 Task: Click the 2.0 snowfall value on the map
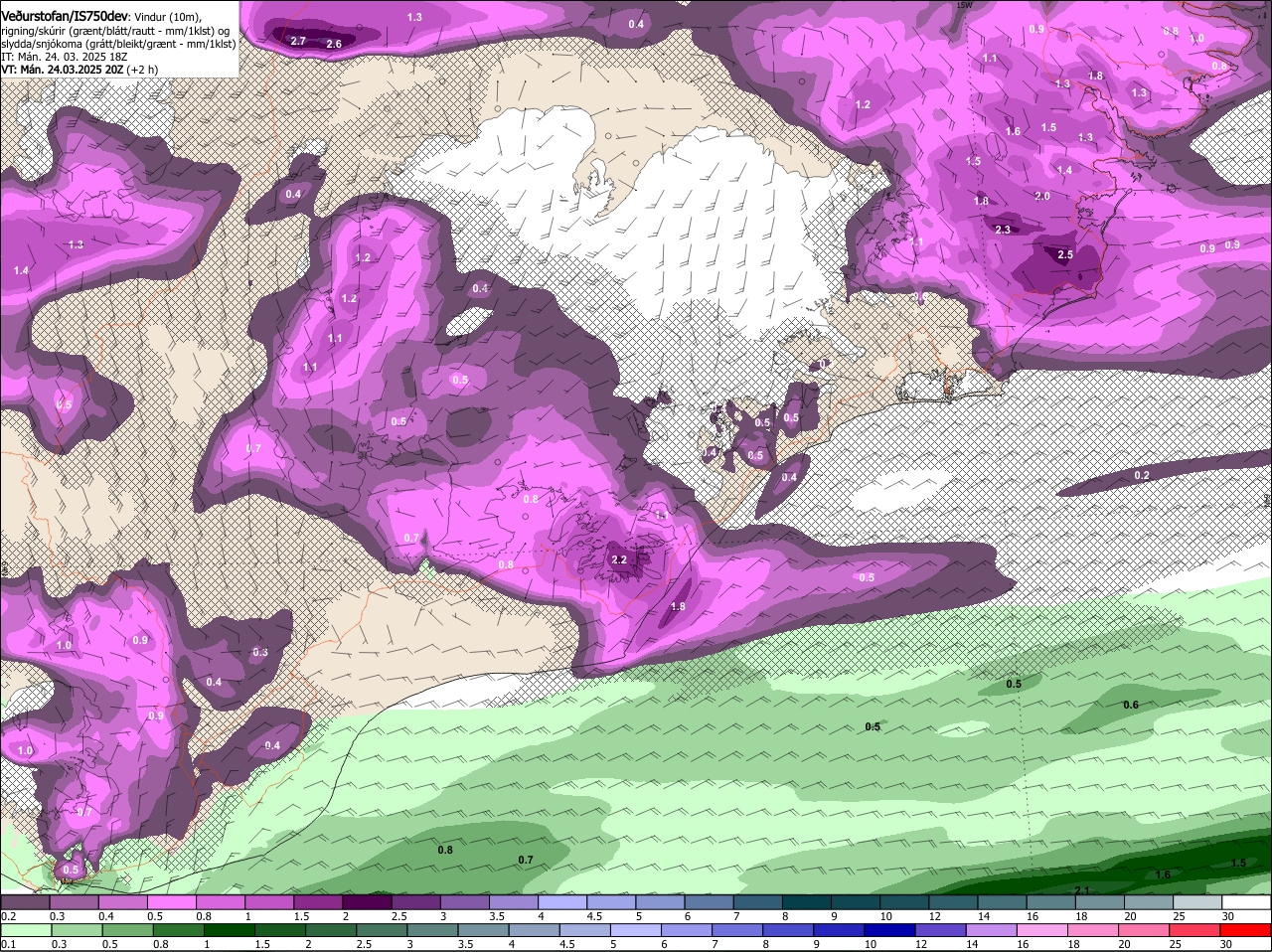[x=1041, y=196]
